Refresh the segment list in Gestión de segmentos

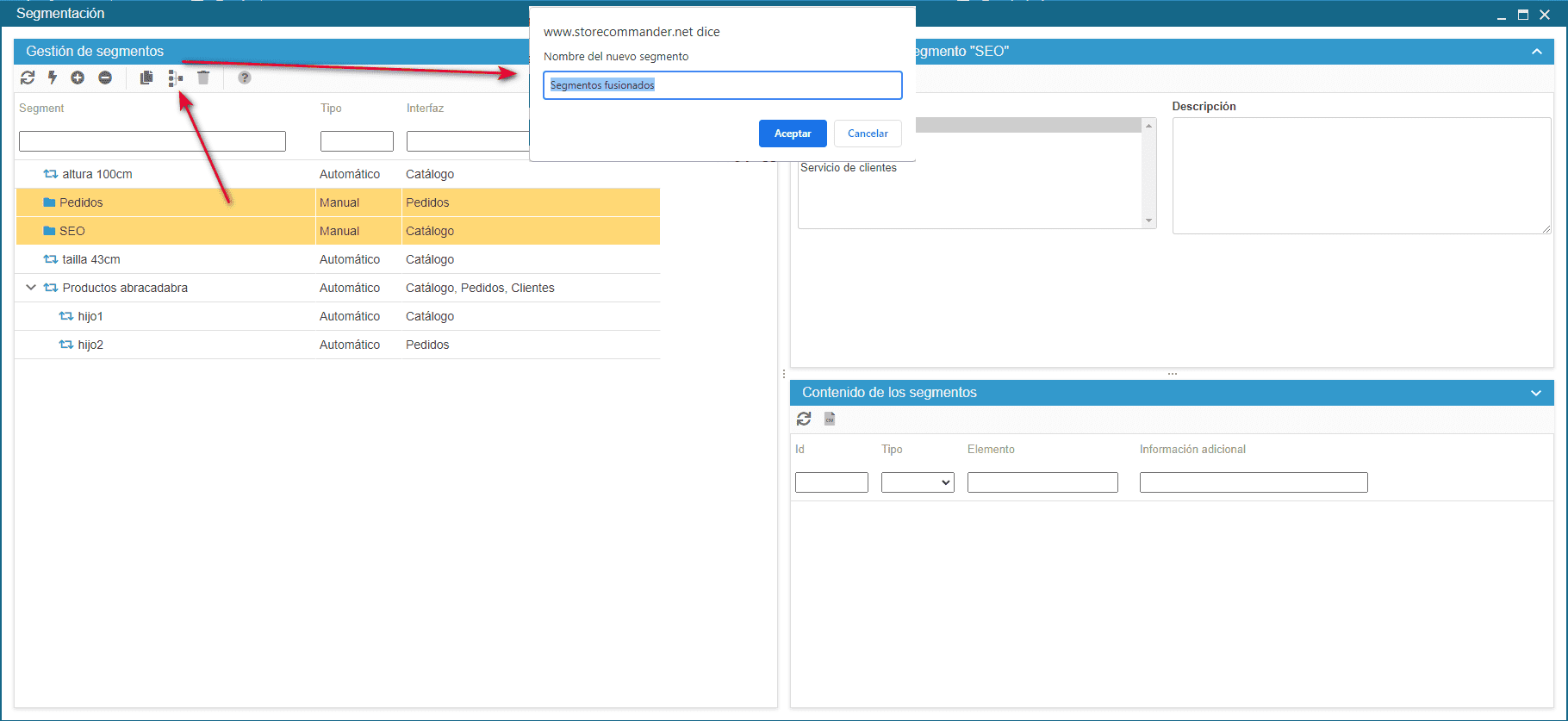[28, 78]
